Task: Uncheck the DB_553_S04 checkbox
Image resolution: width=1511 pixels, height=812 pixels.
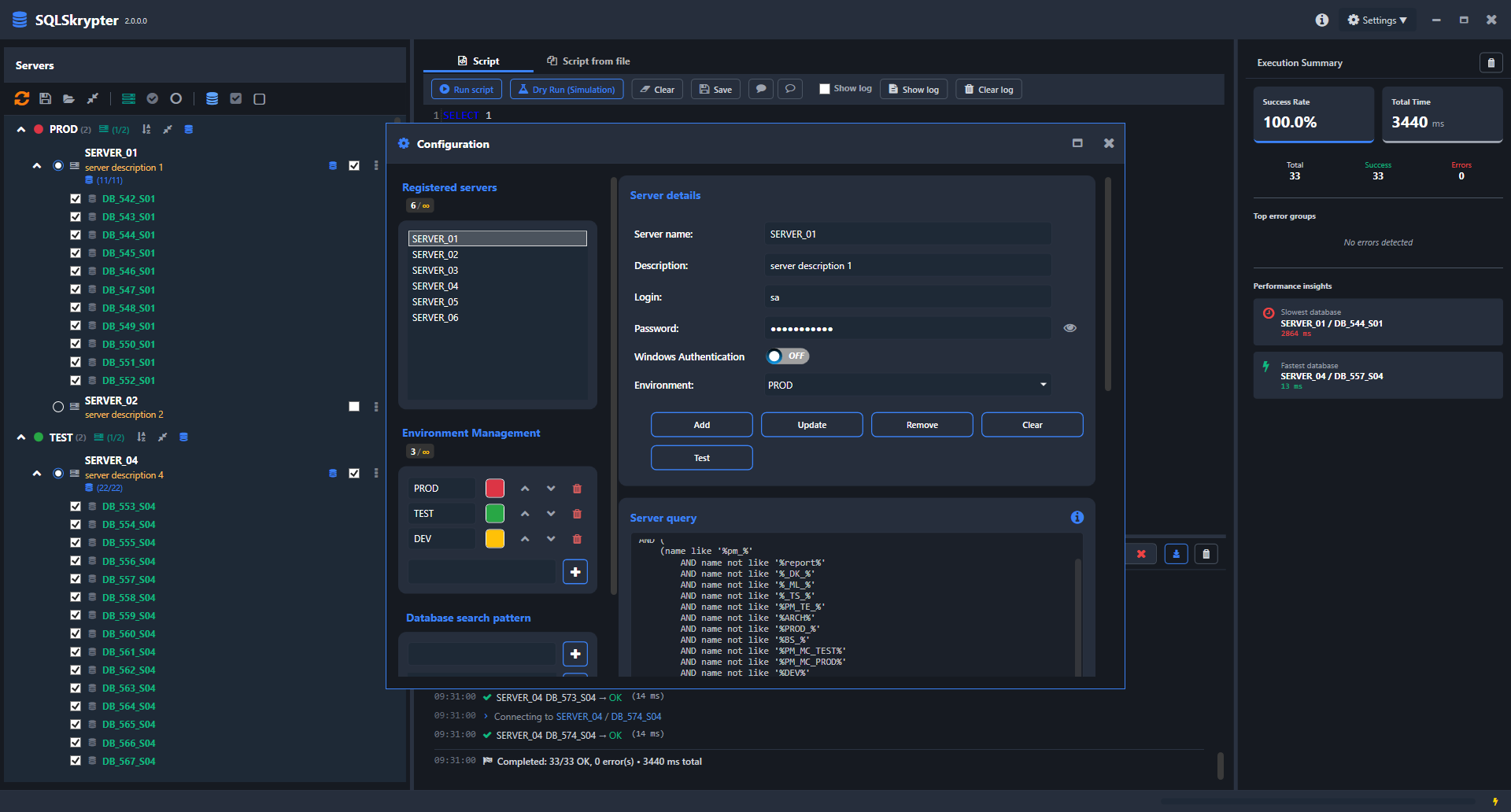Action: (x=76, y=507)
